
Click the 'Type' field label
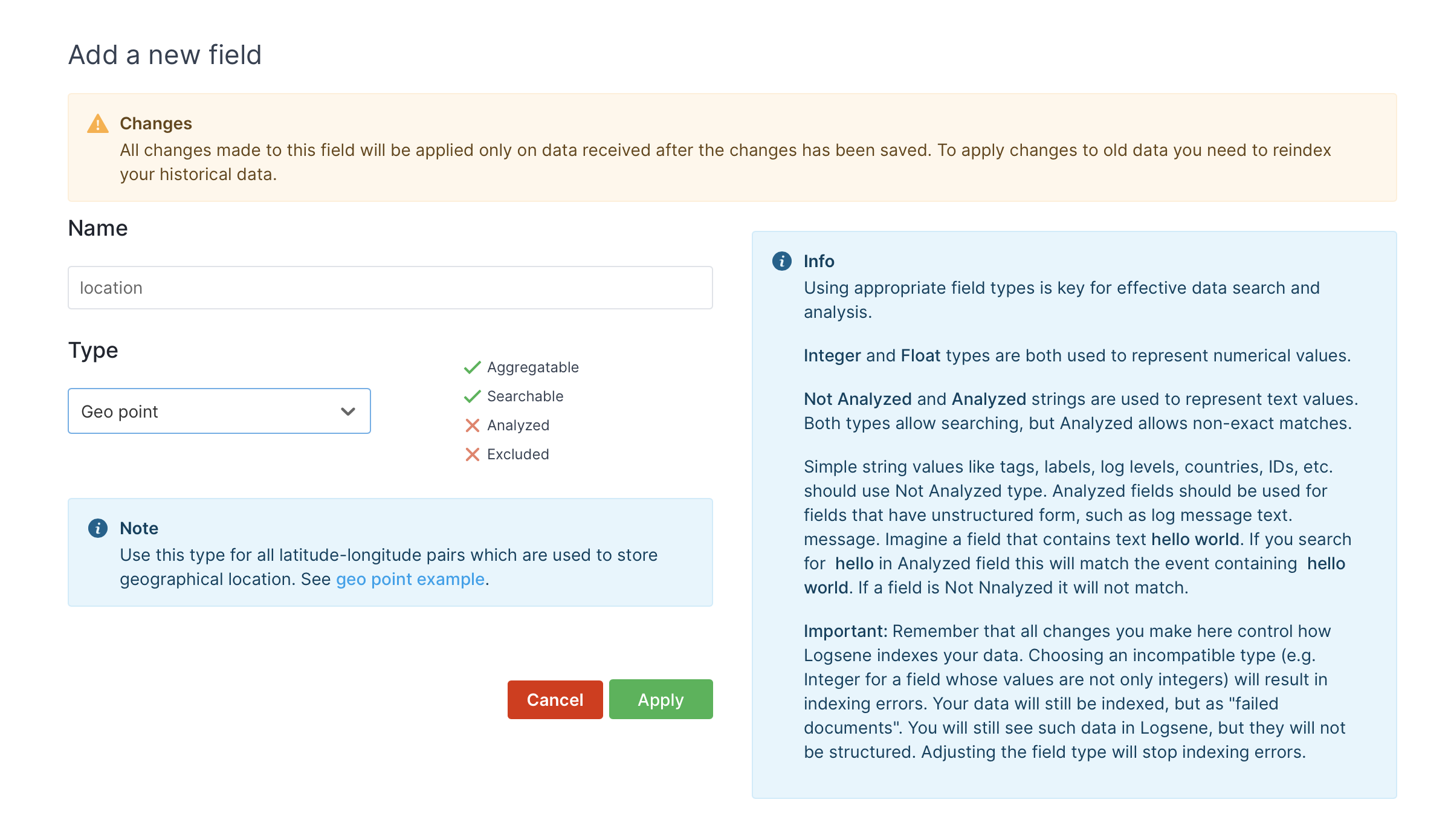93,351
